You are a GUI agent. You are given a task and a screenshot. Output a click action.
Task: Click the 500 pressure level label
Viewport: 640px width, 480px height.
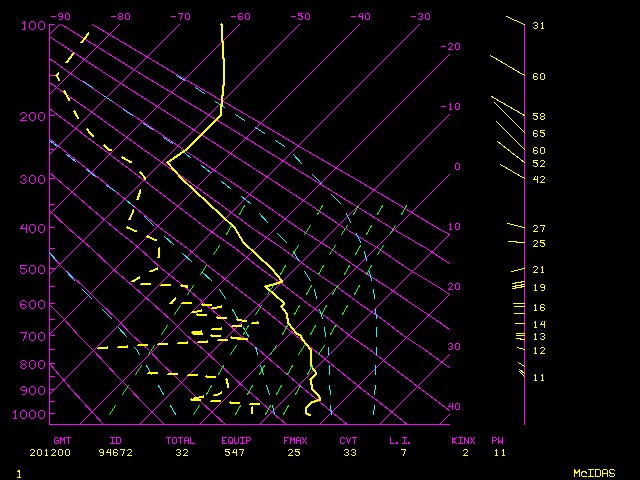[33, 269]
